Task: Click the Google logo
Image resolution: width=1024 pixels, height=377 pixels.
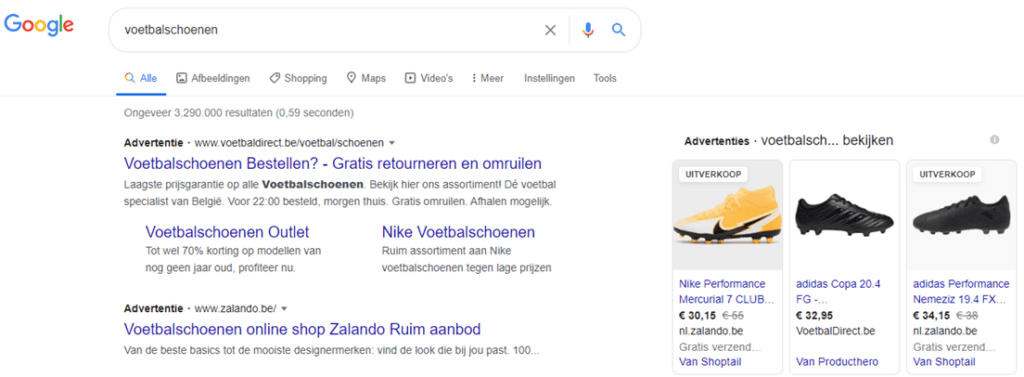Action: tap(39, 25)
